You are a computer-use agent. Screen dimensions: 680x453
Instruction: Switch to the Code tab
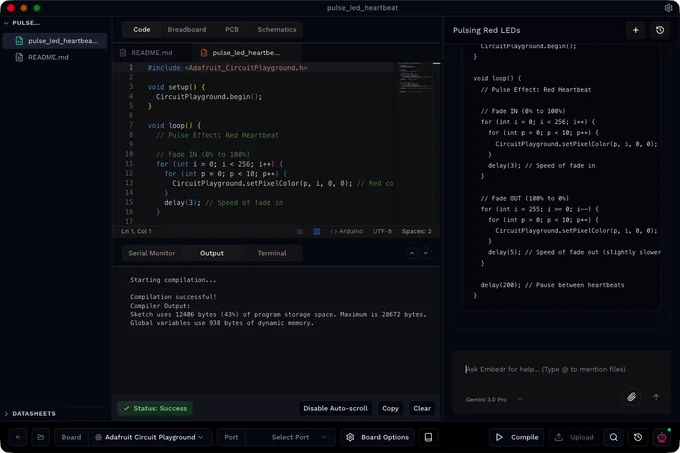coord(142,29)
